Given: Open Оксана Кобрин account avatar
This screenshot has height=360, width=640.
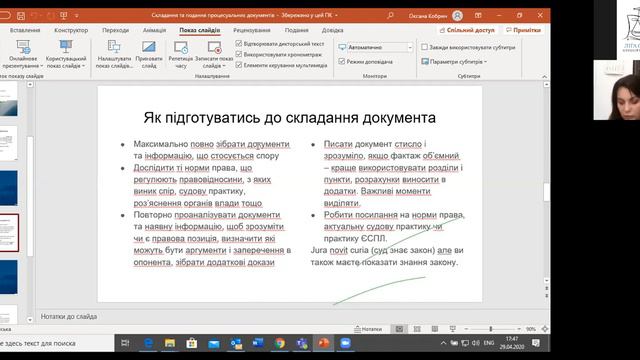Looking at the screenshot, I should 458,16.
